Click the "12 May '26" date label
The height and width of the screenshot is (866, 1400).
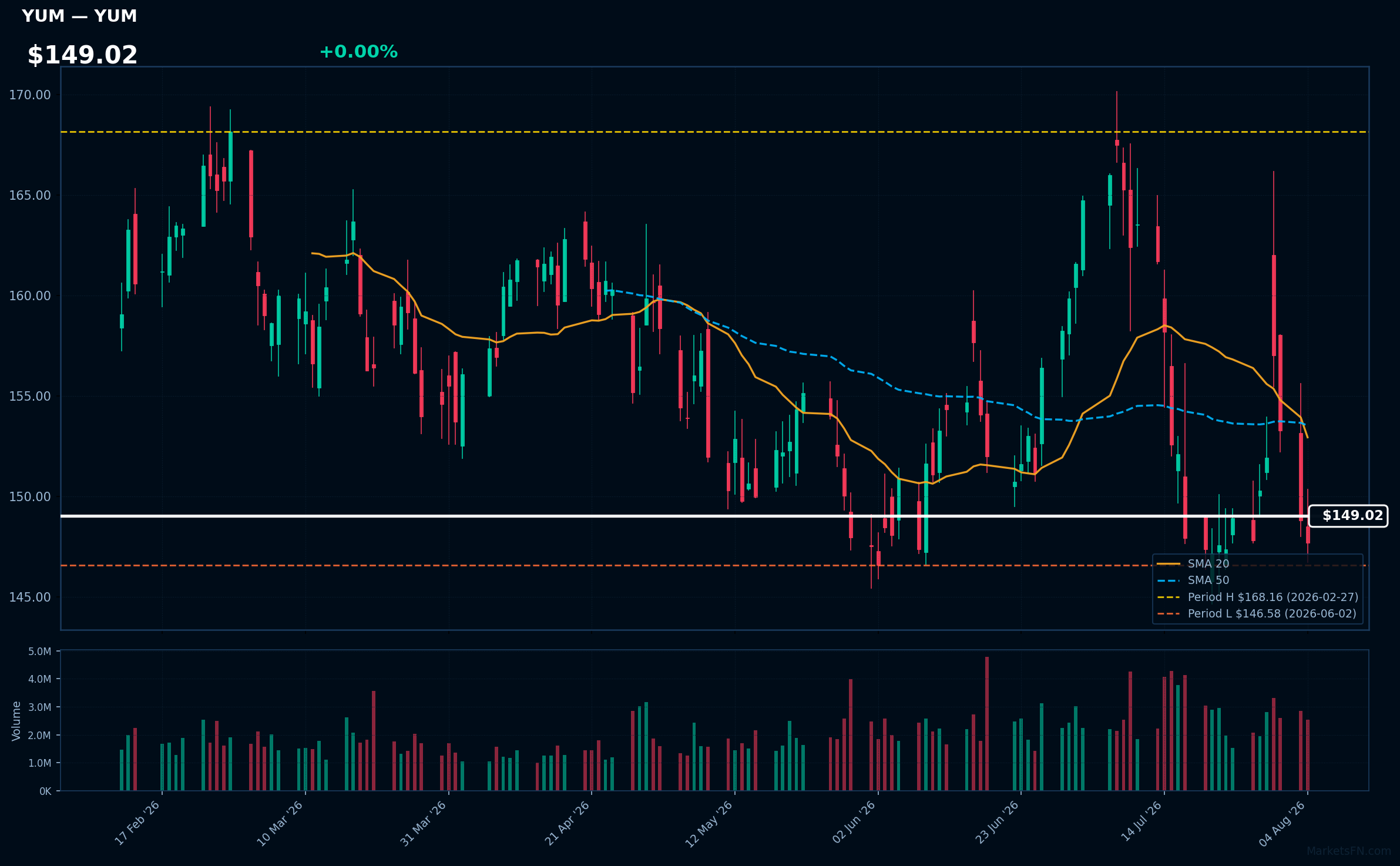pyautogui.click(x=709, y=823)
